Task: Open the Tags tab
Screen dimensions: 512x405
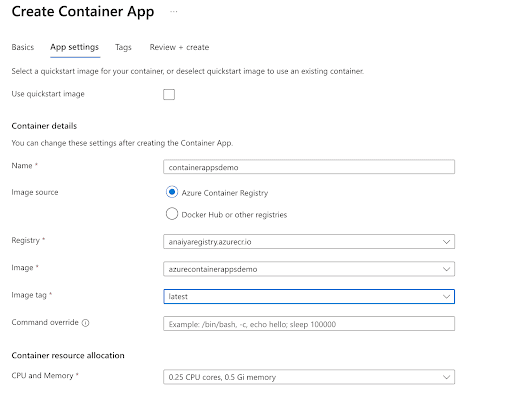Action: tap(123, 47)
